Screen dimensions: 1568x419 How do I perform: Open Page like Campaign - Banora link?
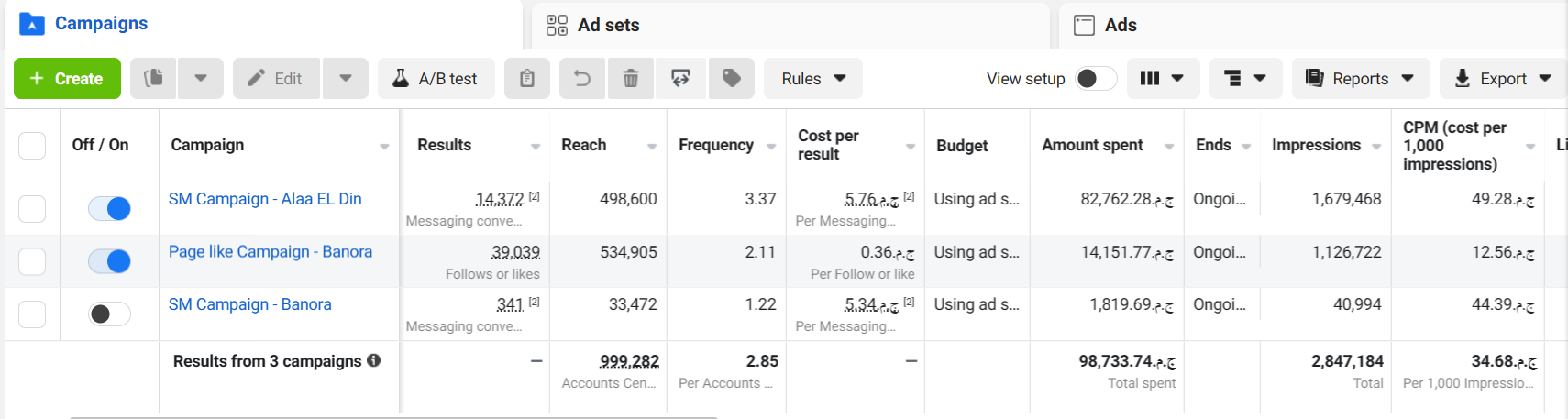[x=271, y=252]
